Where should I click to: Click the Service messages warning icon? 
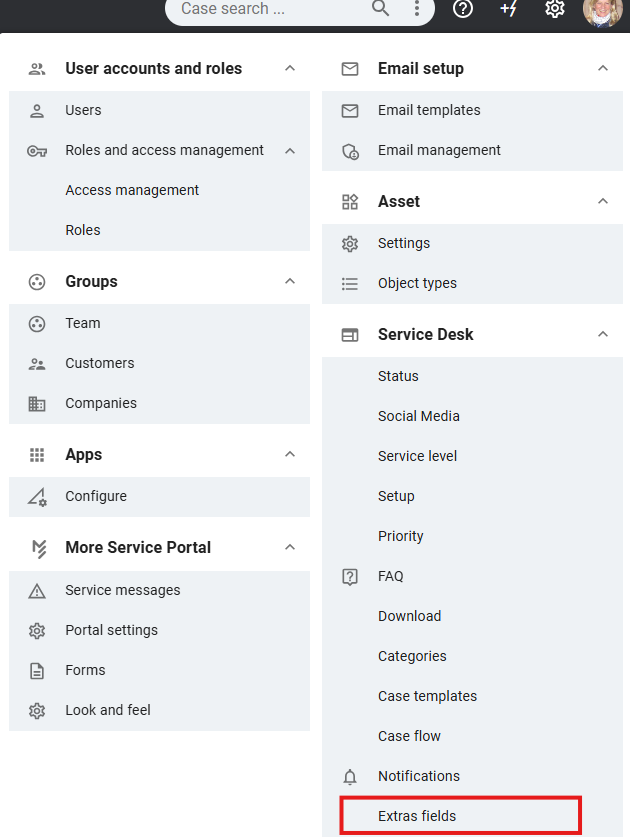point(37,591)
